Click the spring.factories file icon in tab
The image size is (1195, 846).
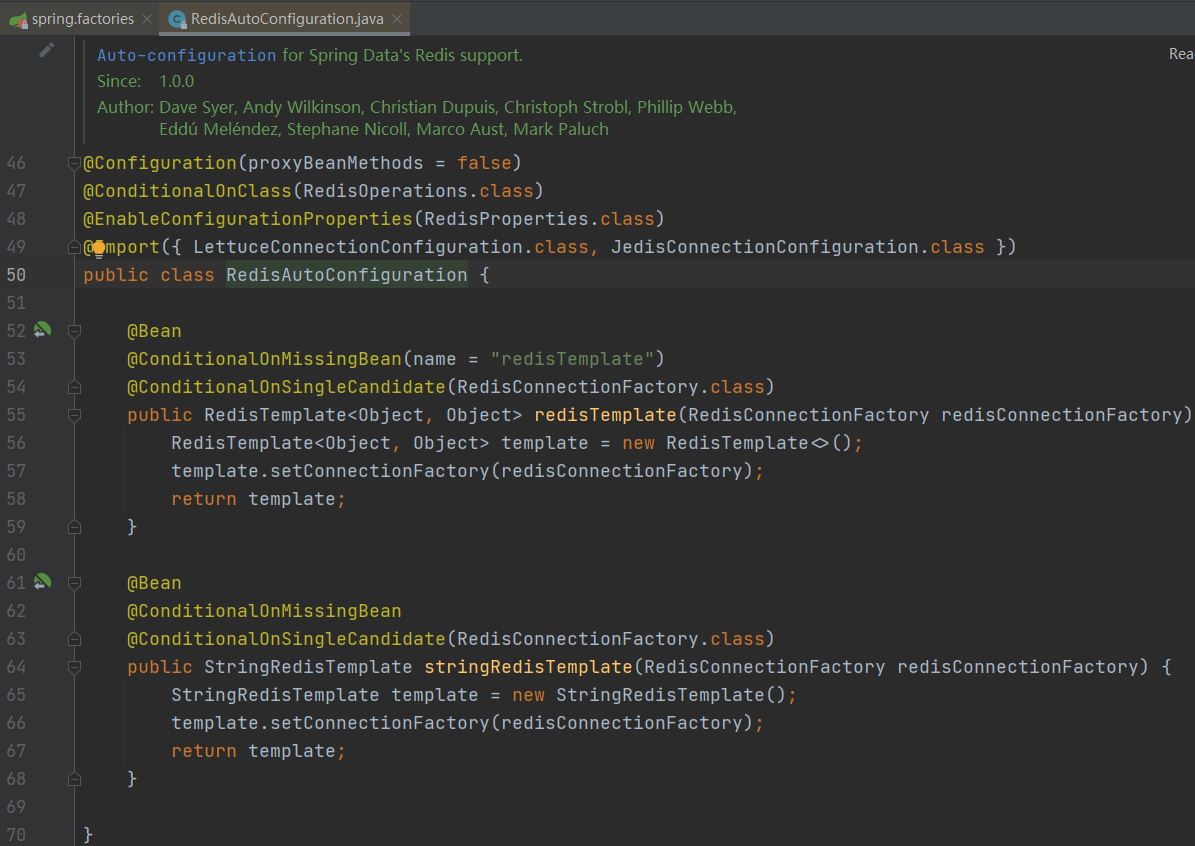tap(18, 20)
